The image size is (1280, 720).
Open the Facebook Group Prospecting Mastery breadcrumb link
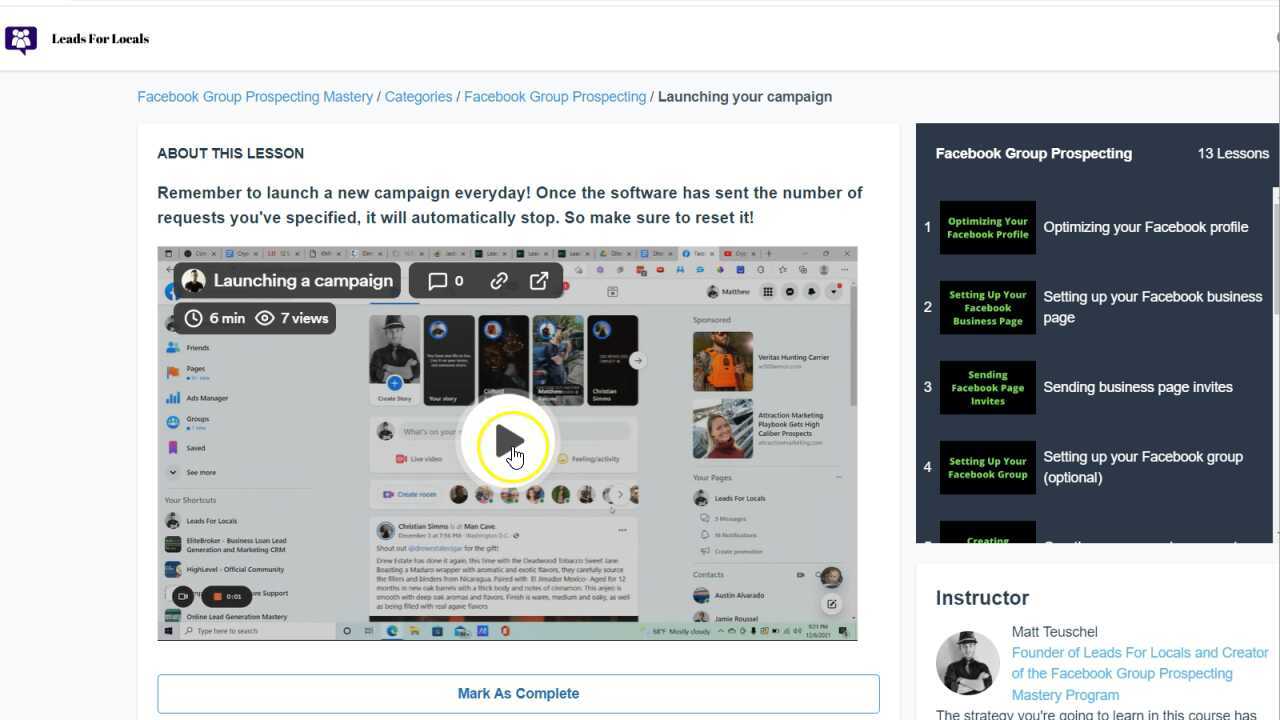click(255, 96)
